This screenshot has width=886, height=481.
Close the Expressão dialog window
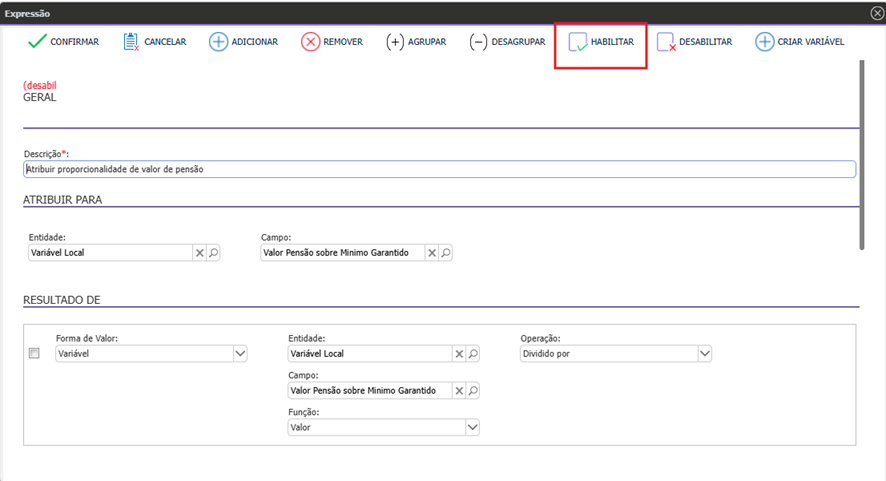coord(877,13)
